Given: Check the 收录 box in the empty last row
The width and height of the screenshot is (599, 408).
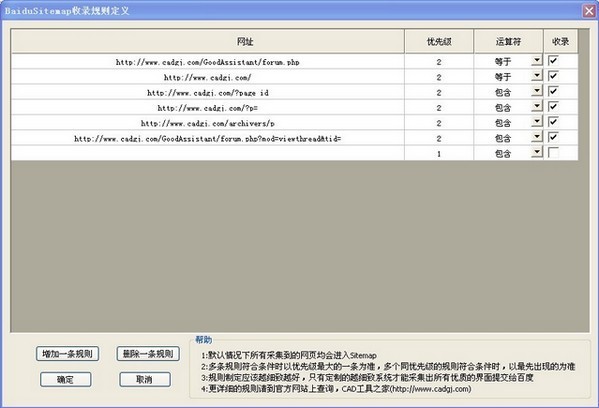Looking at the screenshot, I should point(553,152).
